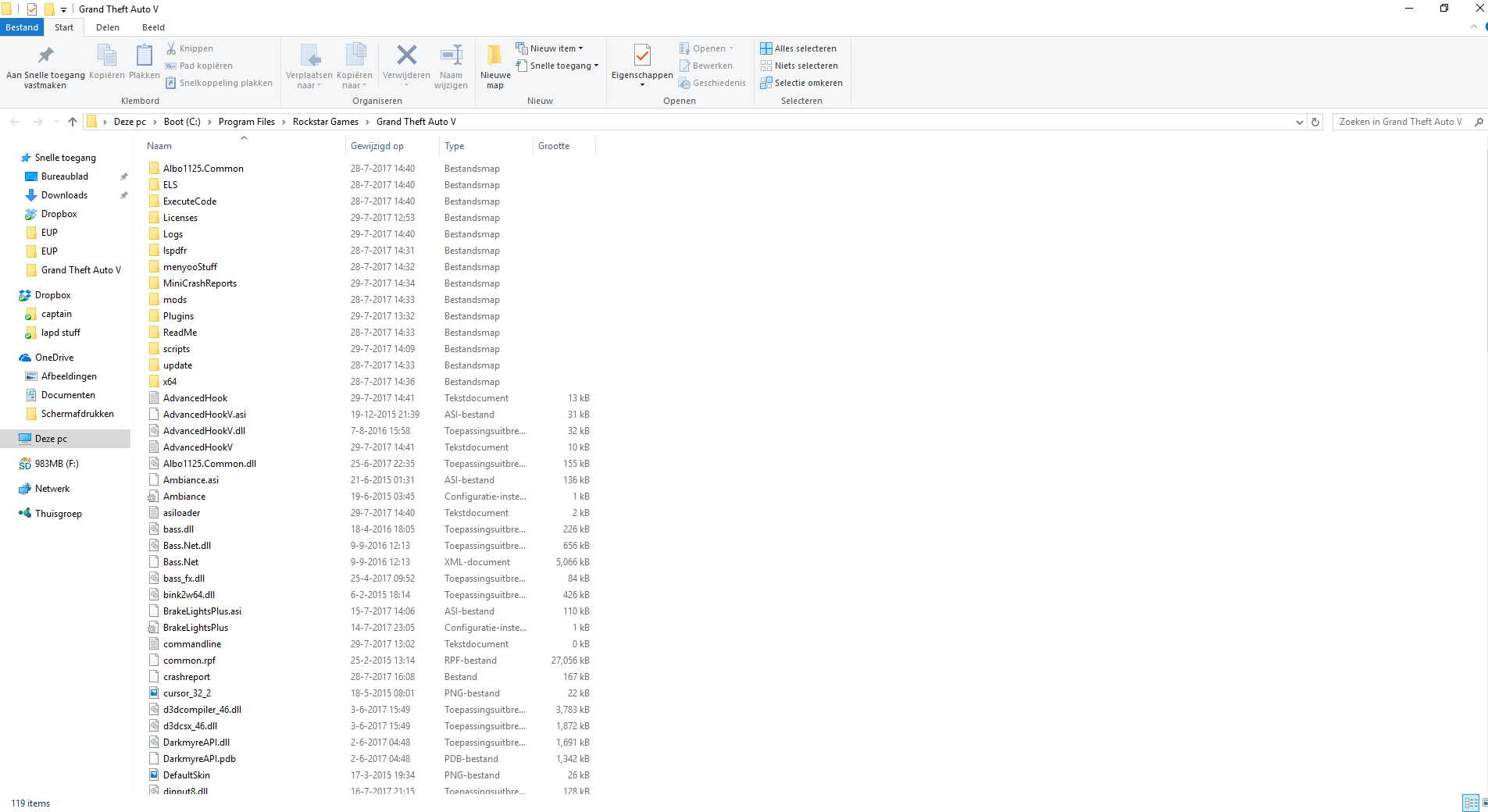This screenshot has width=1488, height=812.
Task: Sort by the Grootte column
Action: pos(563,146)
